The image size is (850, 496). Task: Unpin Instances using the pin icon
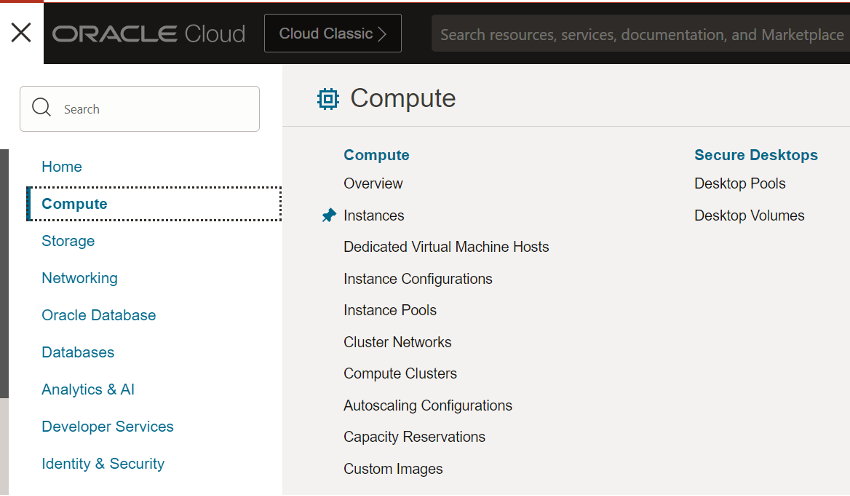tap(329, 215)
